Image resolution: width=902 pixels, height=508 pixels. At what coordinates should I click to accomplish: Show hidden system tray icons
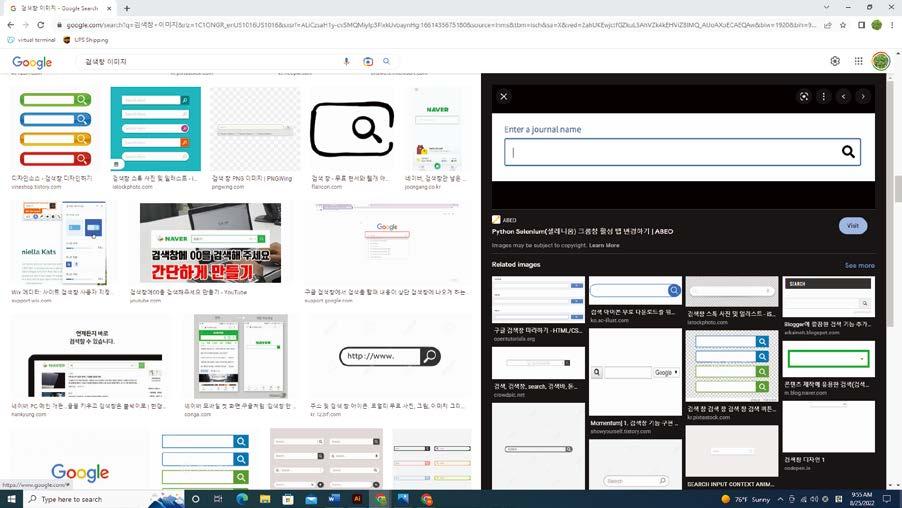coord(780,499)
